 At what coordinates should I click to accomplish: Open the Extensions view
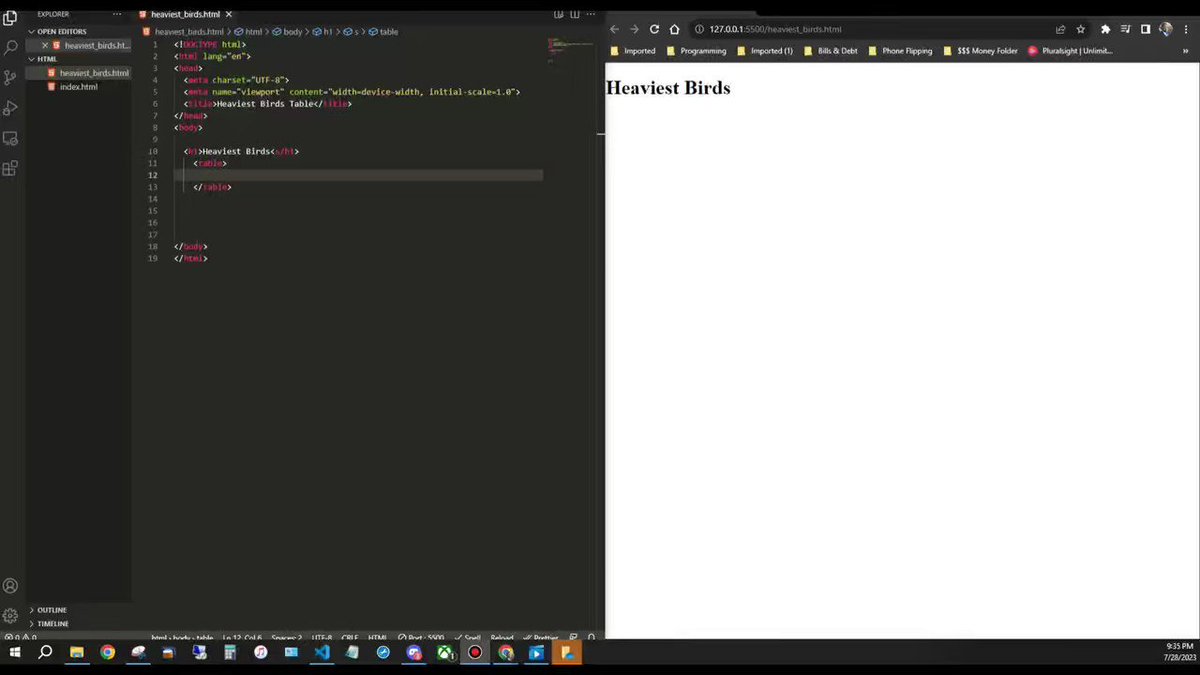(x=10, y=168)
